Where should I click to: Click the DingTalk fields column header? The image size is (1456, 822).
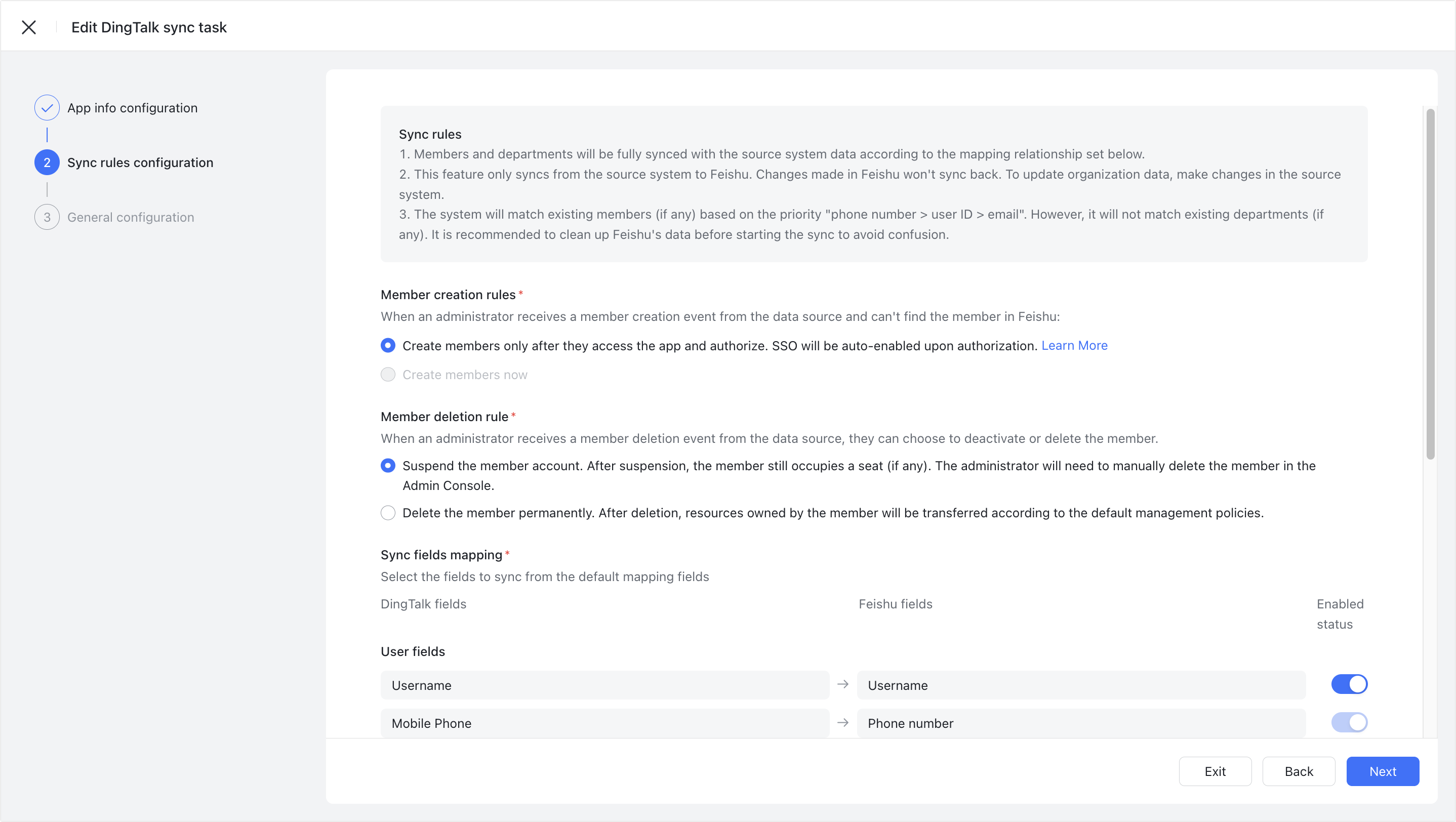click(x=423, y=604)
